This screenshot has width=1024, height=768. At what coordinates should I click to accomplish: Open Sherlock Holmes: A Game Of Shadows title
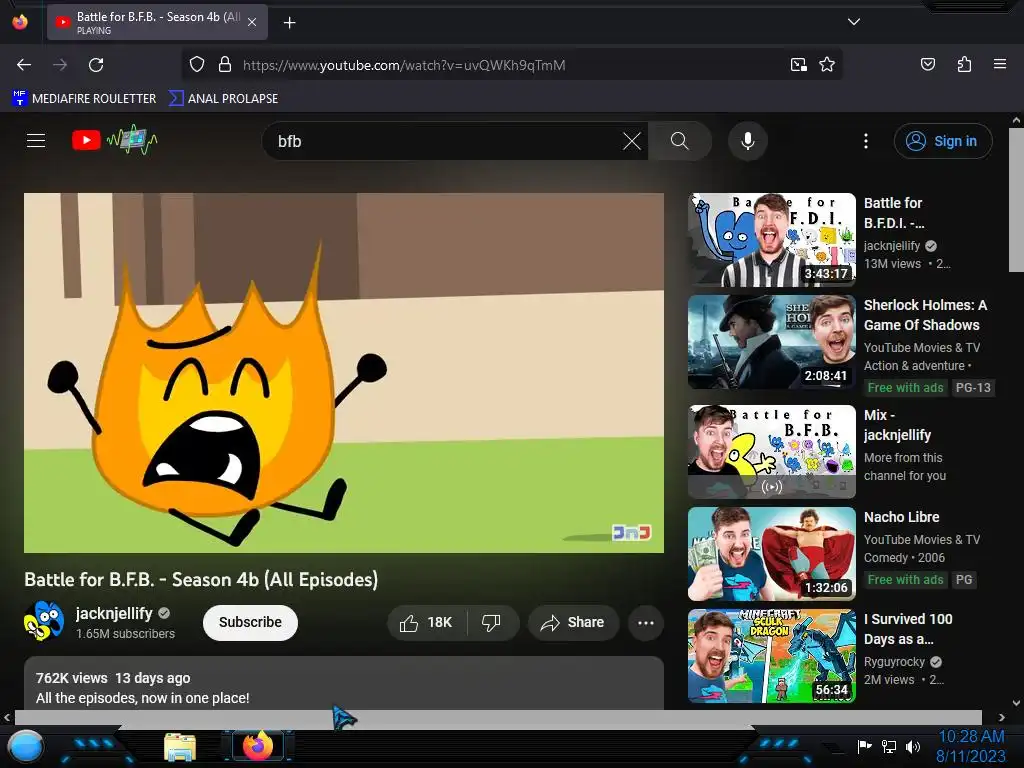(925, 315)
